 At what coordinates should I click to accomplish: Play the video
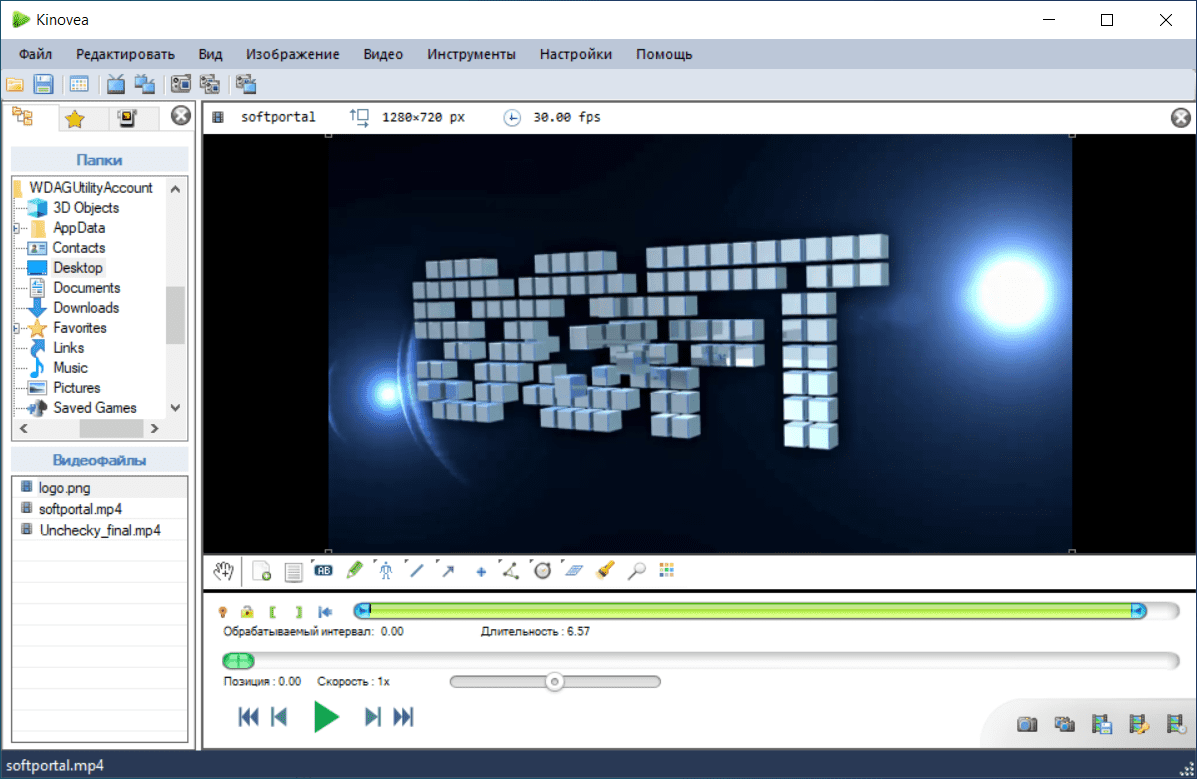[x=326, y=716]
